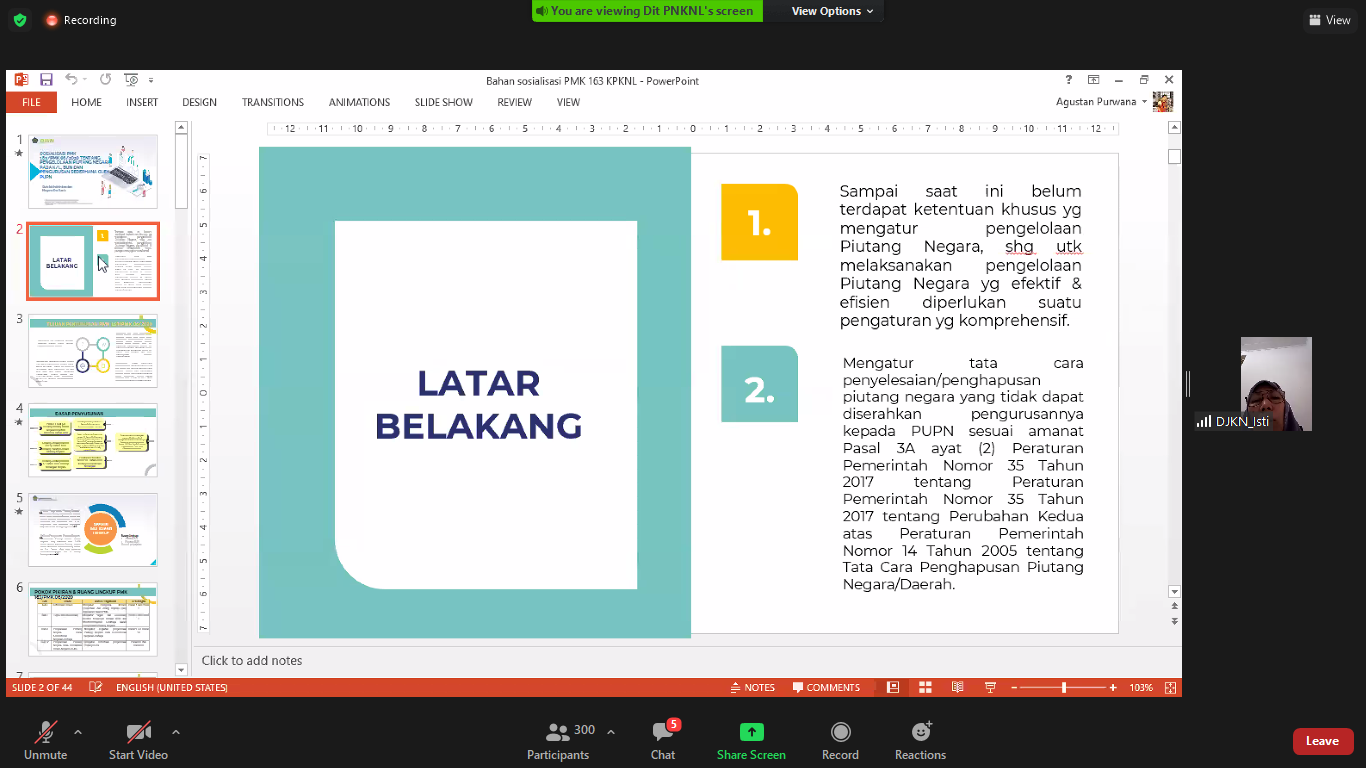Start recording with the Record icon
Image resolution: width=1366 pixels, height=768 pixels.
pyautogui.click(x=840, y=732)
